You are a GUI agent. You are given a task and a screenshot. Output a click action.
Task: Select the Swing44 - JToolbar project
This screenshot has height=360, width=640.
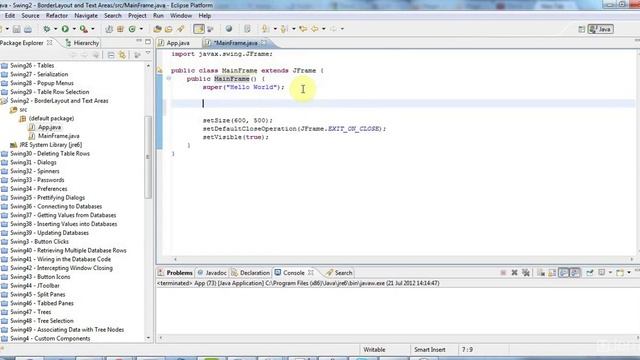click(35, 285)
